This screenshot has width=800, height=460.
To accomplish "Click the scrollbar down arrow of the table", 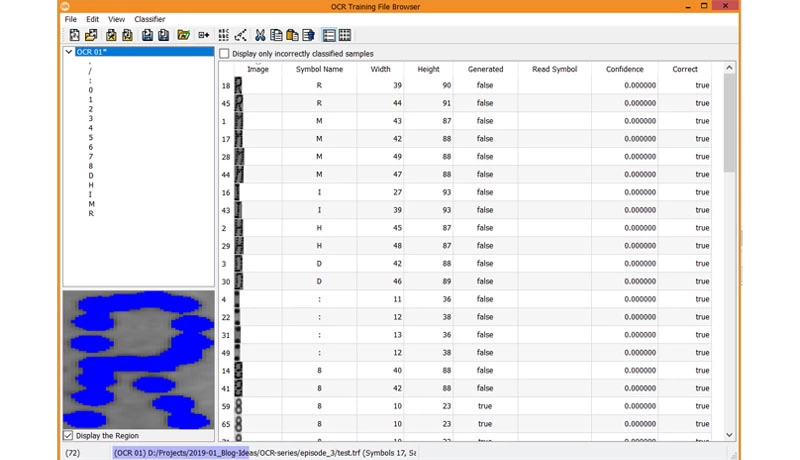I will pyautogui.click(x=729, y=435).
